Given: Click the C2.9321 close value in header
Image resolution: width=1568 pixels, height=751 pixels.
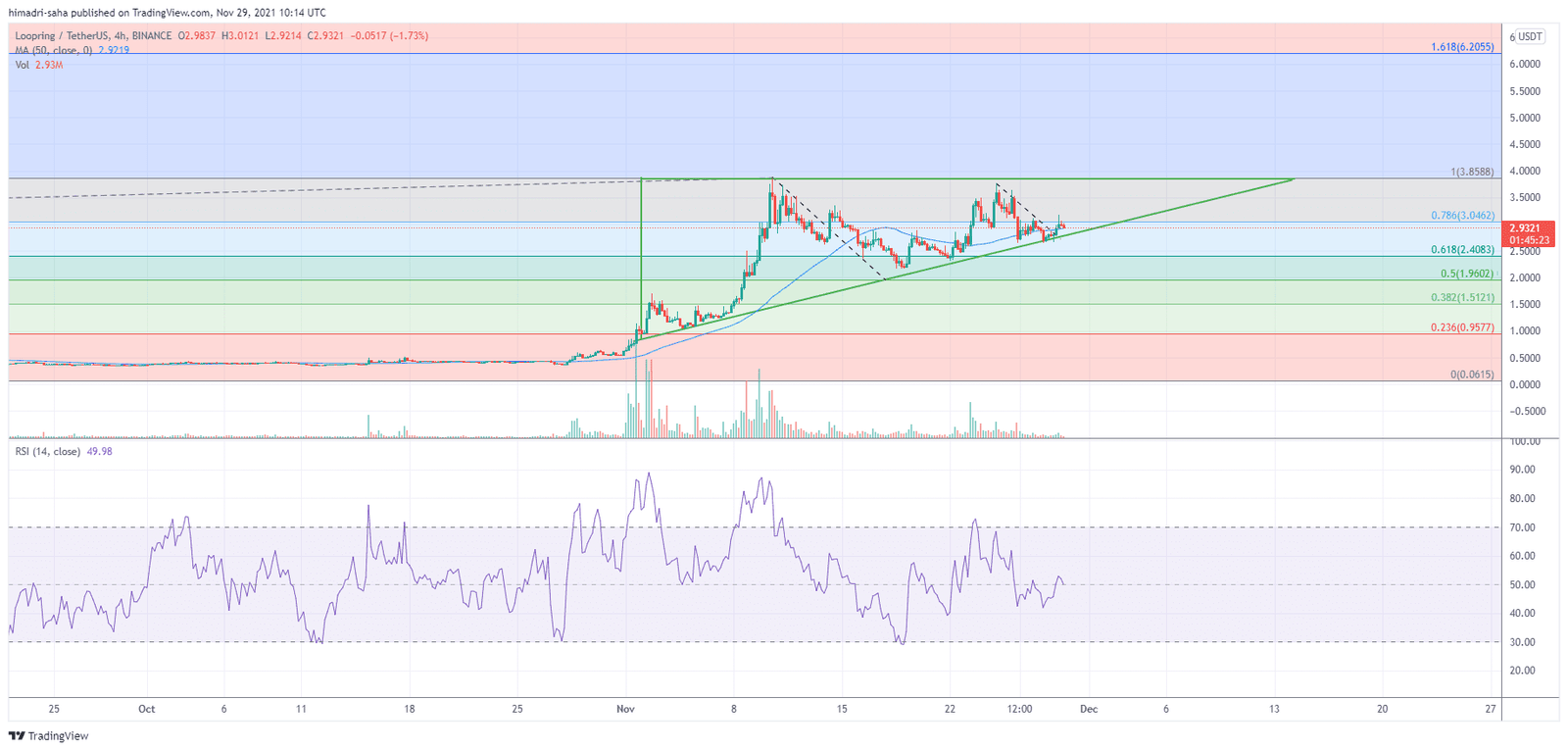Looking at the screenshot, I should 325,36.
